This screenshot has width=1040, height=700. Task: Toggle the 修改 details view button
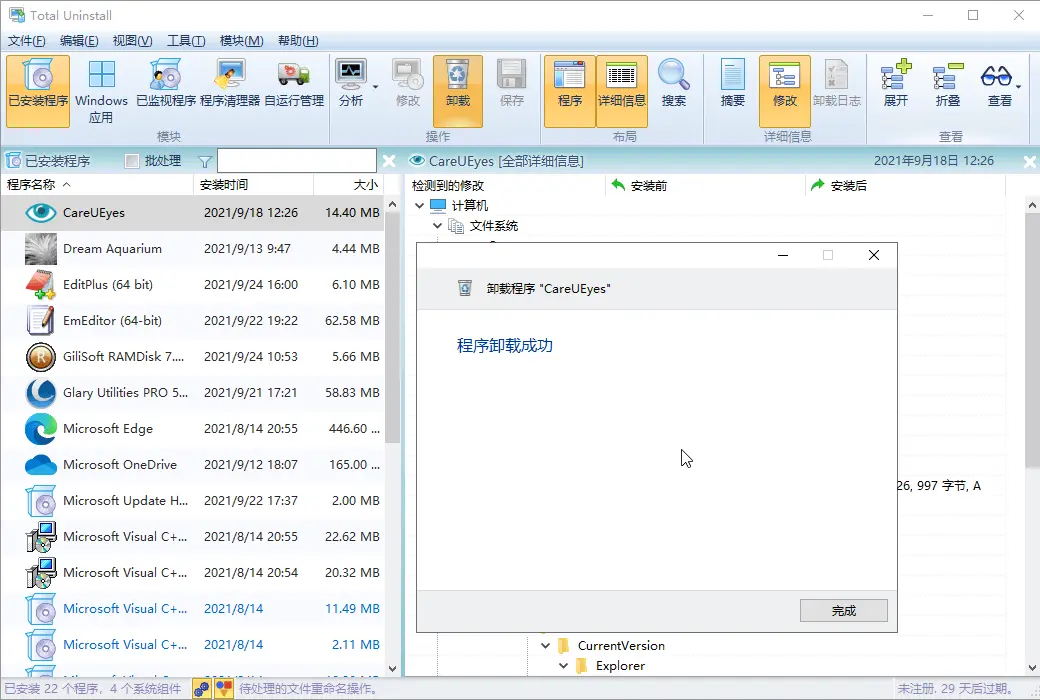785,90
